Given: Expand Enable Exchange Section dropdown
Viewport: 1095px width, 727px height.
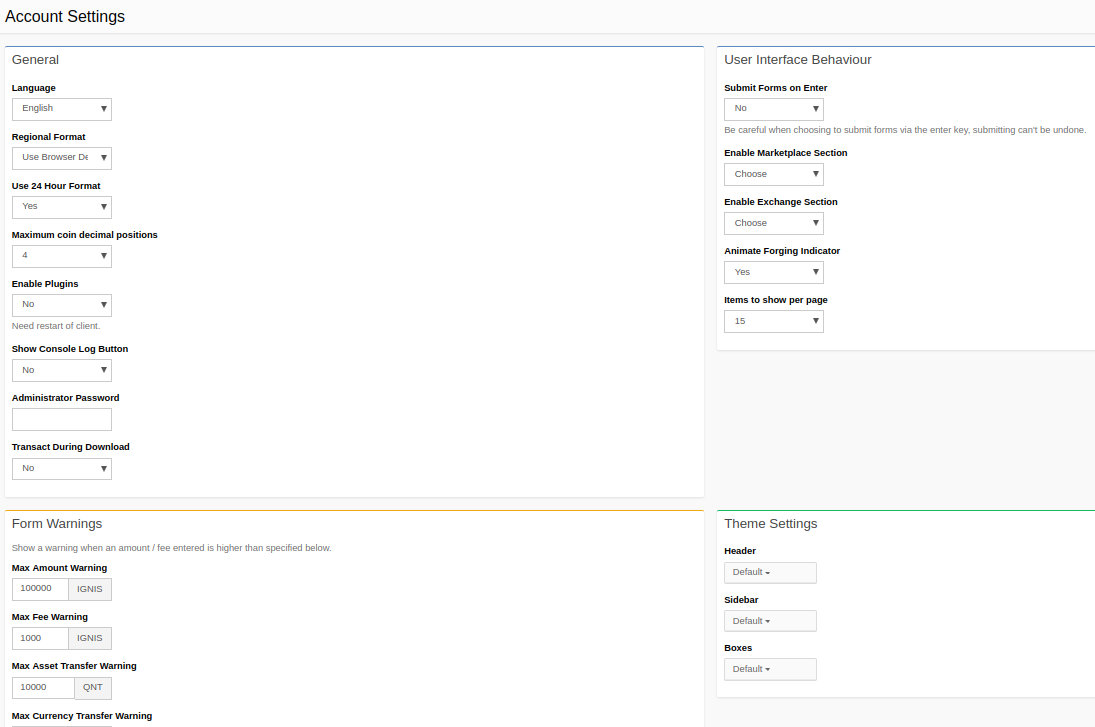Looking at the screenshot, I should coord(773,223).
